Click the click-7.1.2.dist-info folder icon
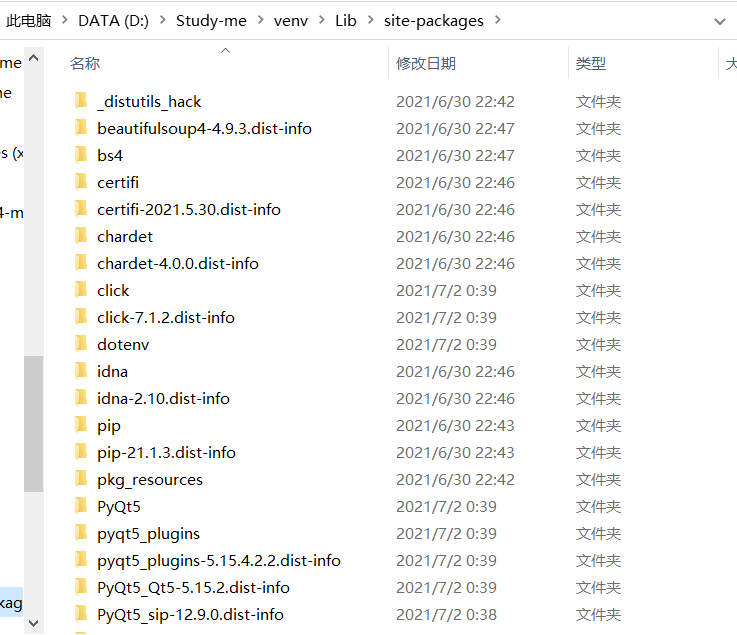Image resolution: width=737 pixels, height=635 pixels. 81,317
